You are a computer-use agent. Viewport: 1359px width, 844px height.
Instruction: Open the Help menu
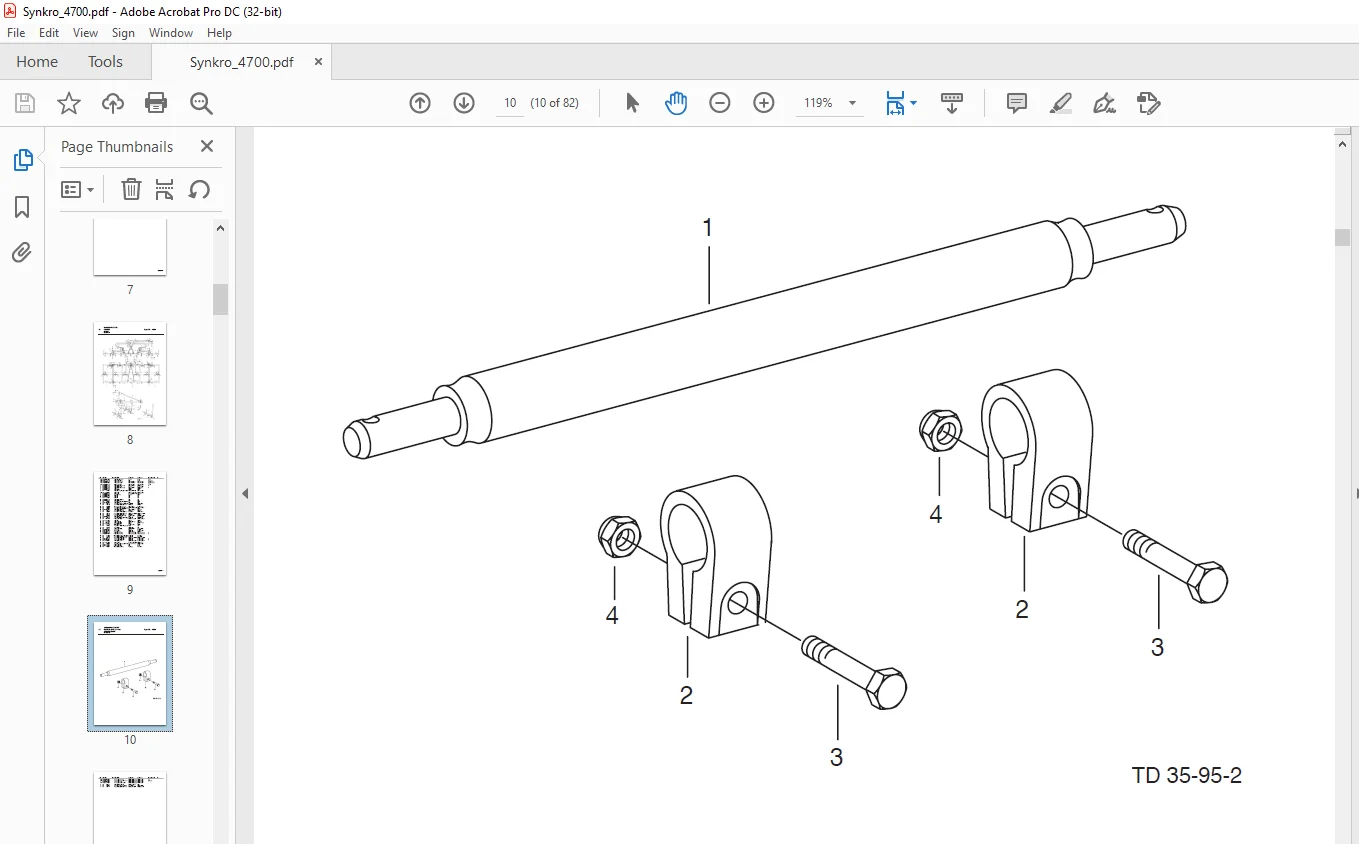click(x=219, y=33)
